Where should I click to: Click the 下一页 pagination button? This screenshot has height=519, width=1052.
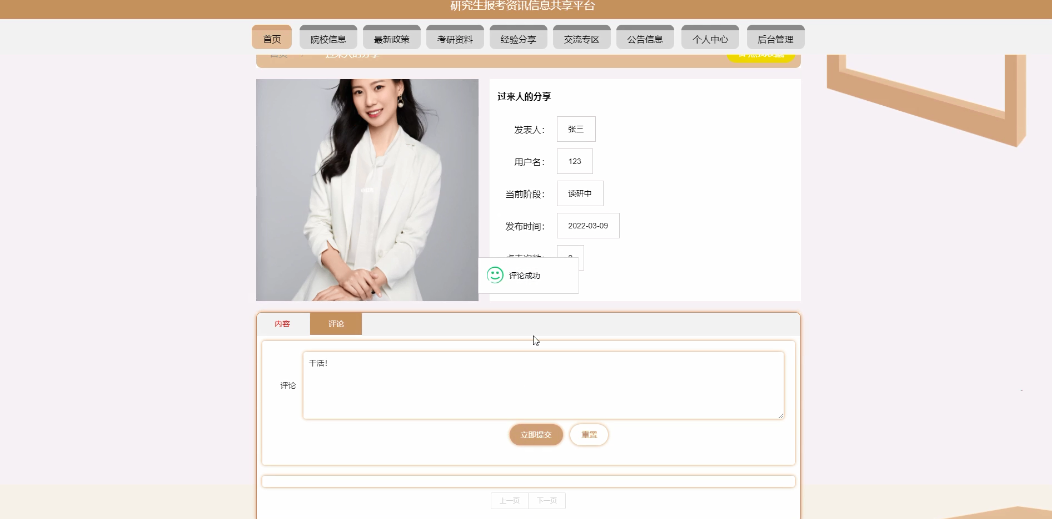547,501
